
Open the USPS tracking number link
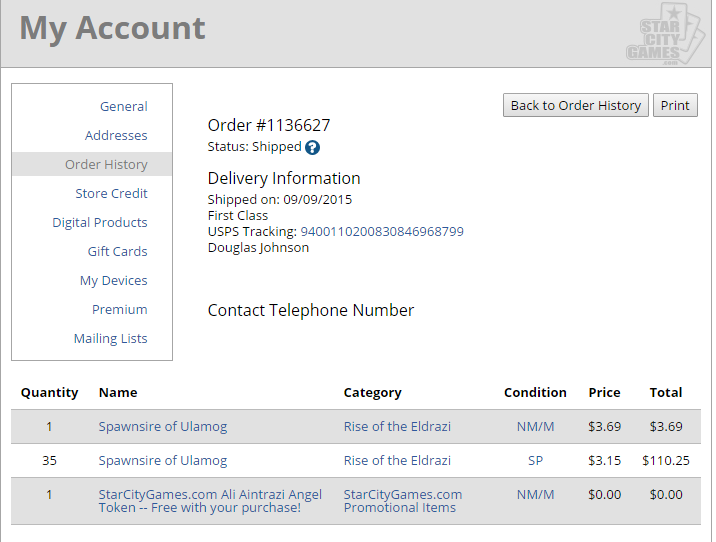click(382, 232)
